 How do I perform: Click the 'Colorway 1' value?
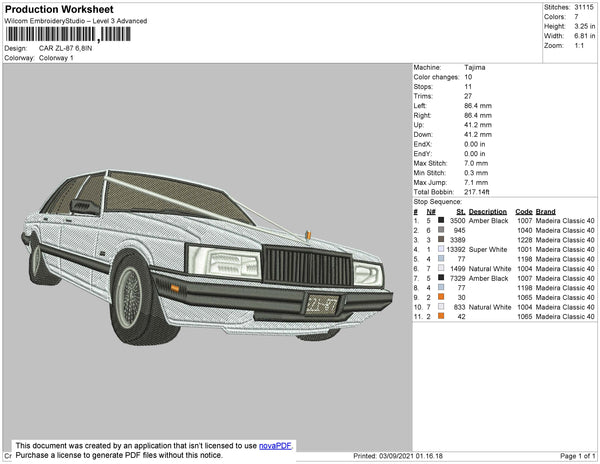click(56, 58)
